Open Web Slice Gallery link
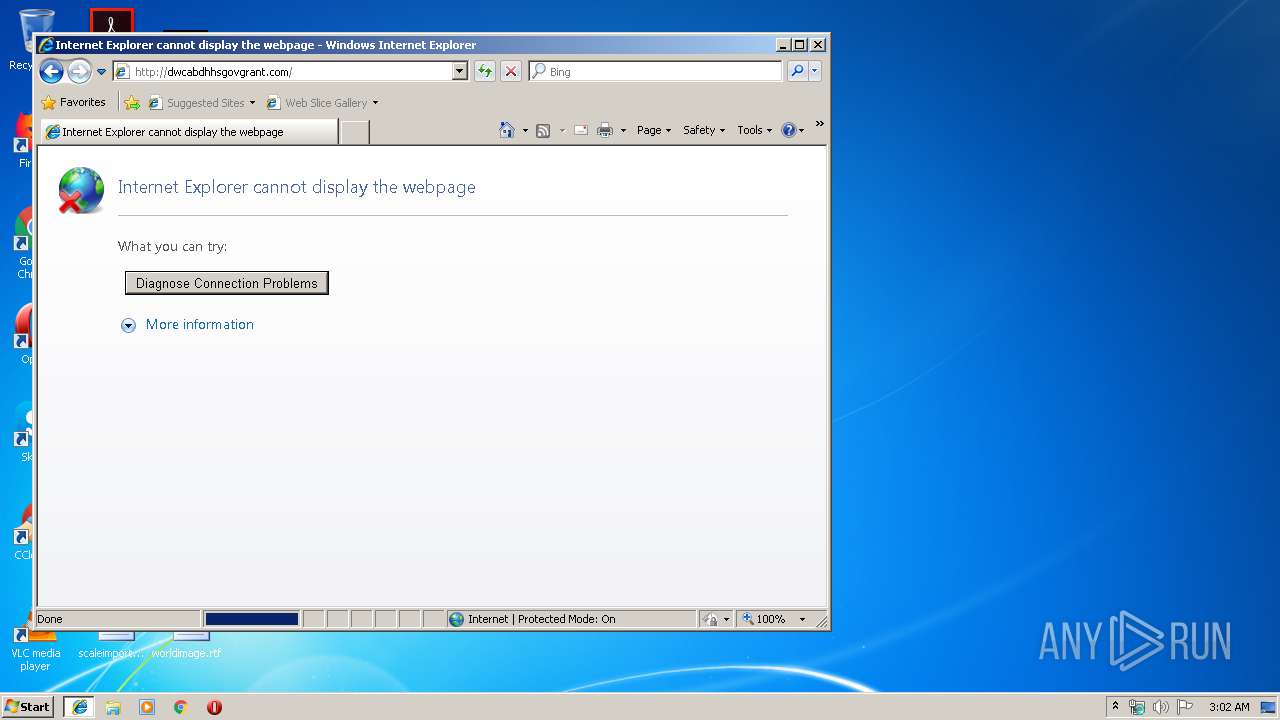Viewport: 1280px width, 720px height. (317, 102)
